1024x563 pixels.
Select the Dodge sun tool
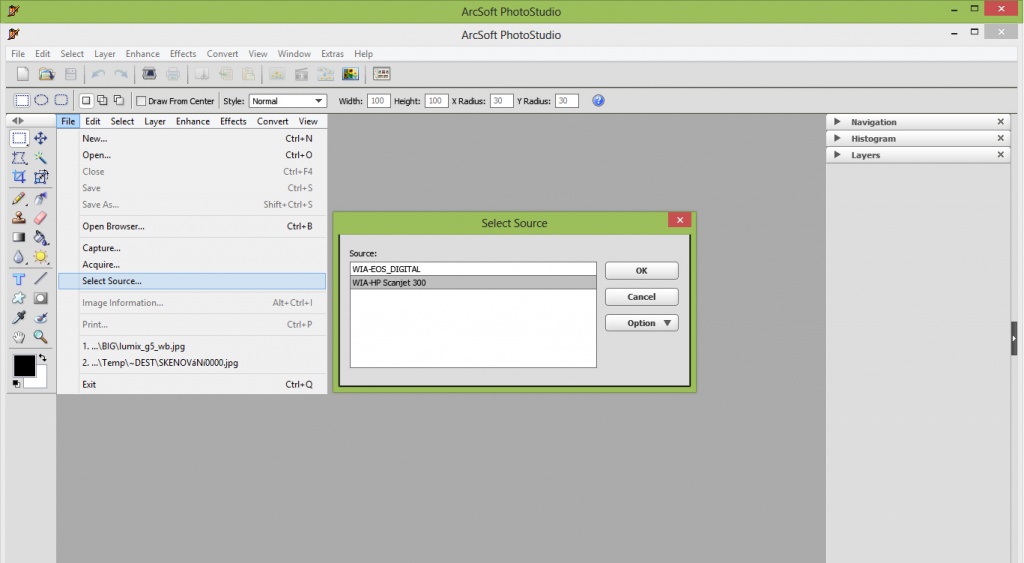[x=40, y=257]
